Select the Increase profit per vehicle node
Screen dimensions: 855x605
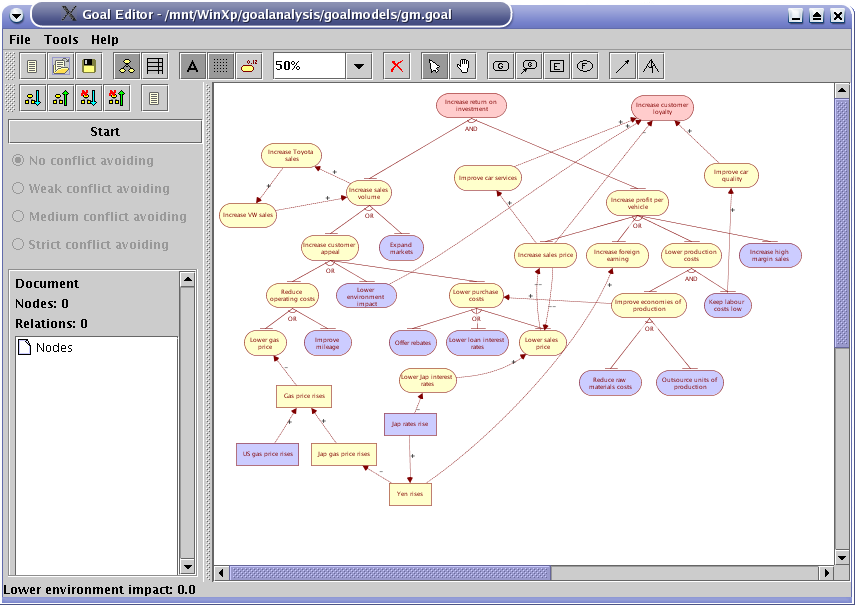637,203
